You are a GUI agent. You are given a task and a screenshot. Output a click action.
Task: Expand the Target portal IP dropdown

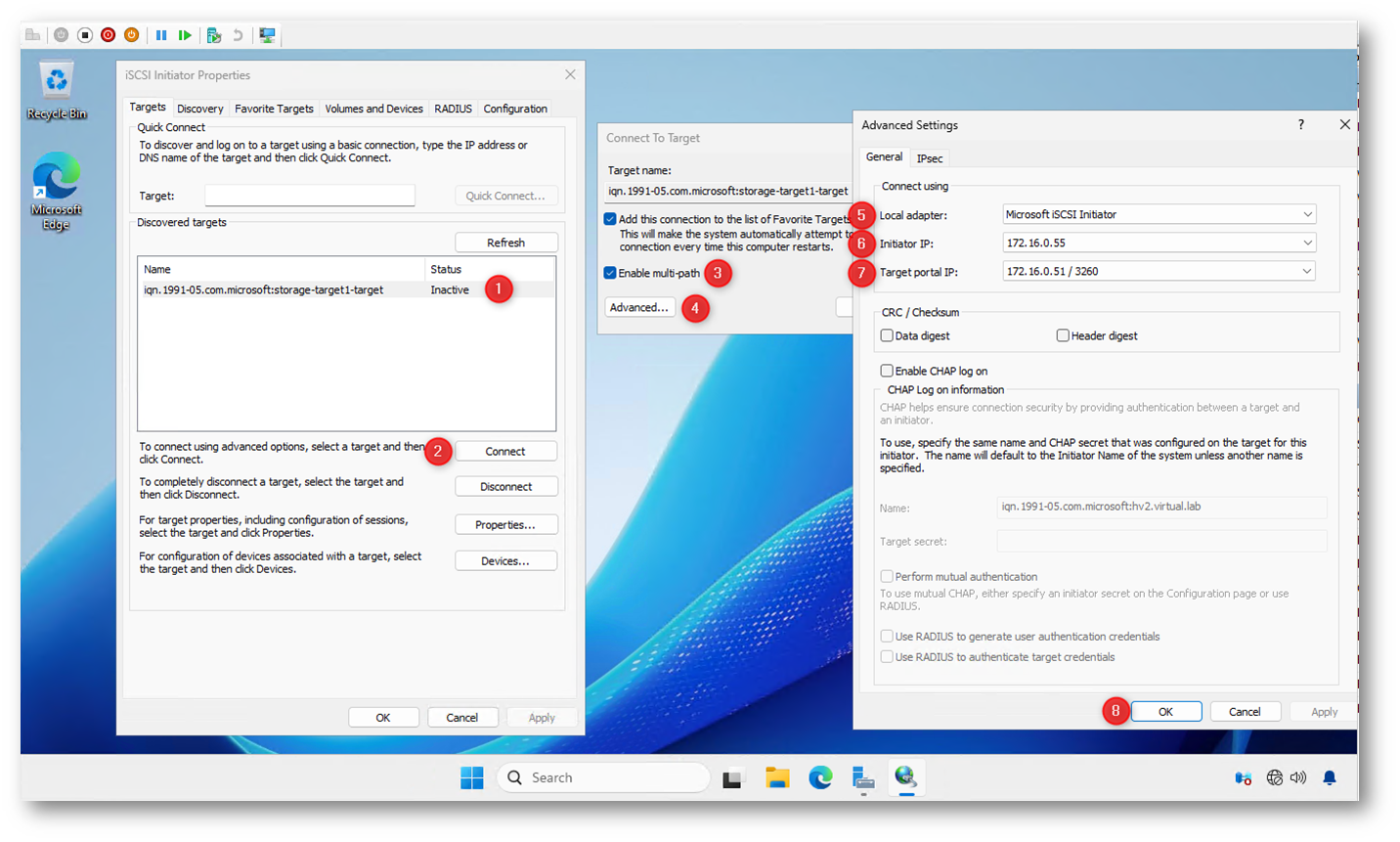[1307, 271]
